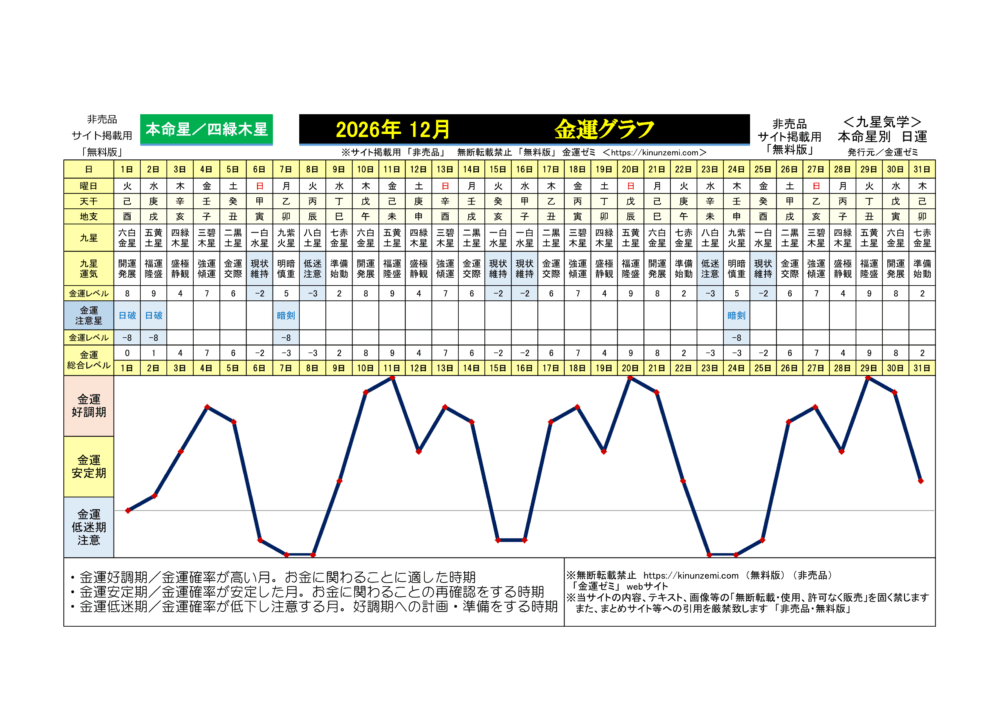Select the 曜日 row header

(88, 186)
